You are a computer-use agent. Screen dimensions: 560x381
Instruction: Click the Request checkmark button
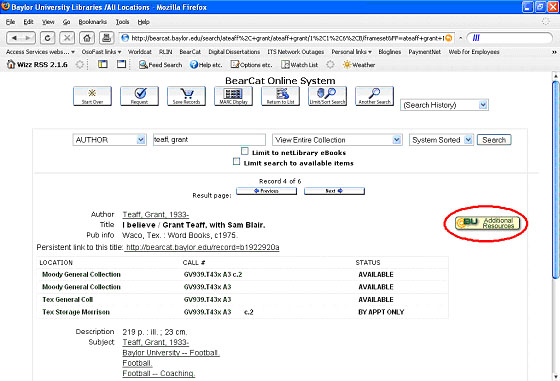(x=139, y=96)
